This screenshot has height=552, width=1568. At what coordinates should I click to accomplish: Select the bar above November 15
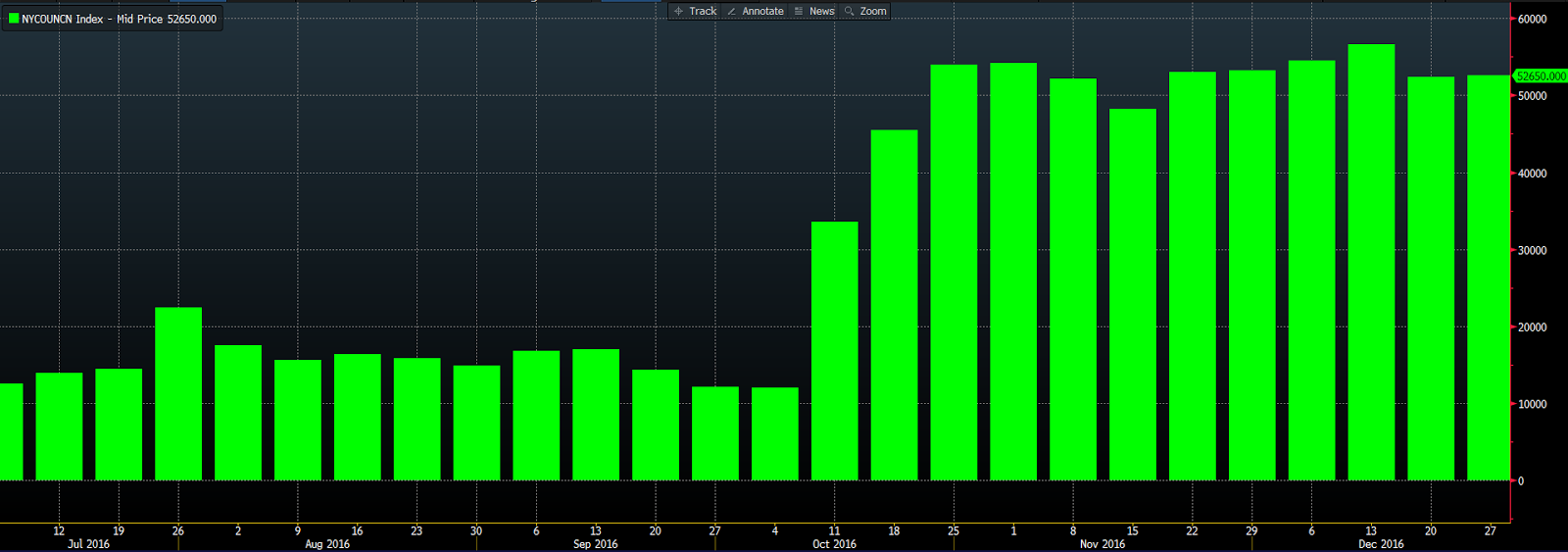point(1133,294)
